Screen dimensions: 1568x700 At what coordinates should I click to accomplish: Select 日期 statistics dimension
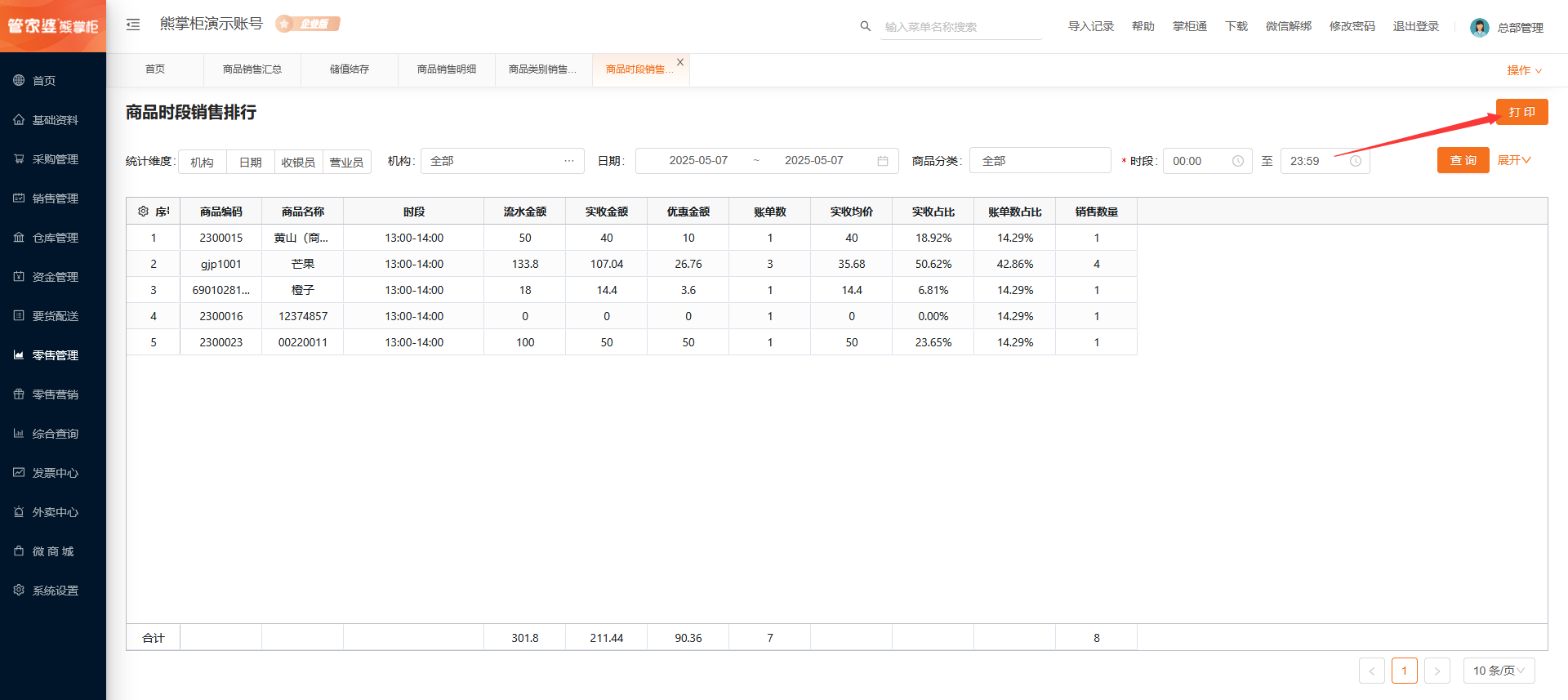coord(251,162)
